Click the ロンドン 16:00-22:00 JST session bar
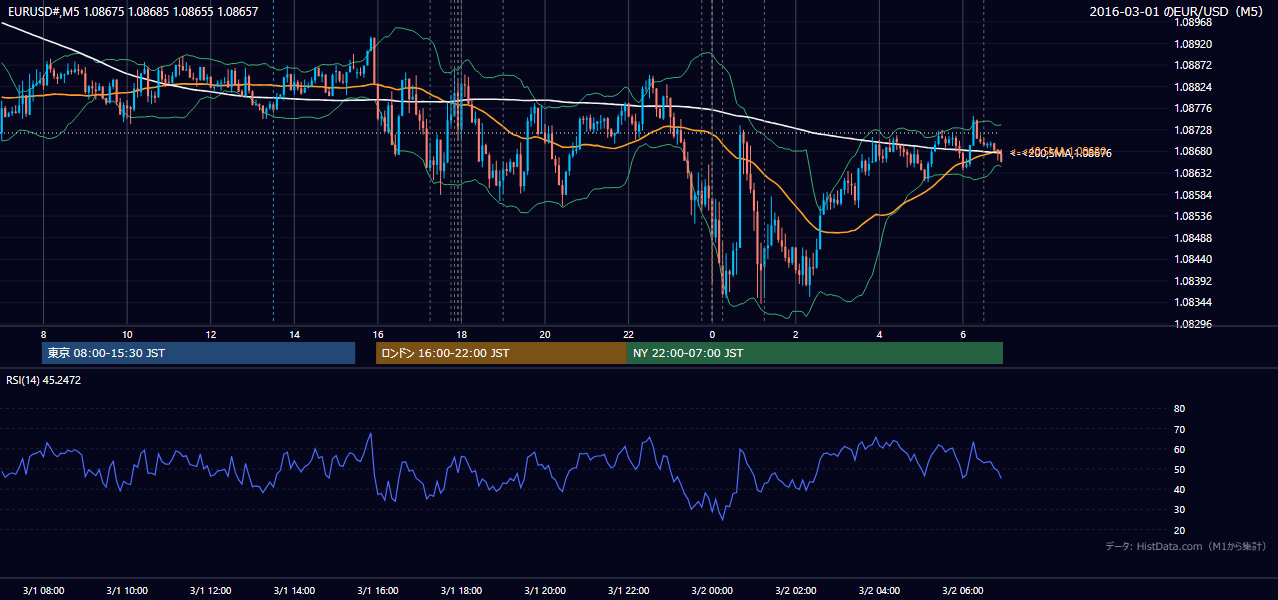Viewport: 1278px width, 600px height. tap(501, 353)
